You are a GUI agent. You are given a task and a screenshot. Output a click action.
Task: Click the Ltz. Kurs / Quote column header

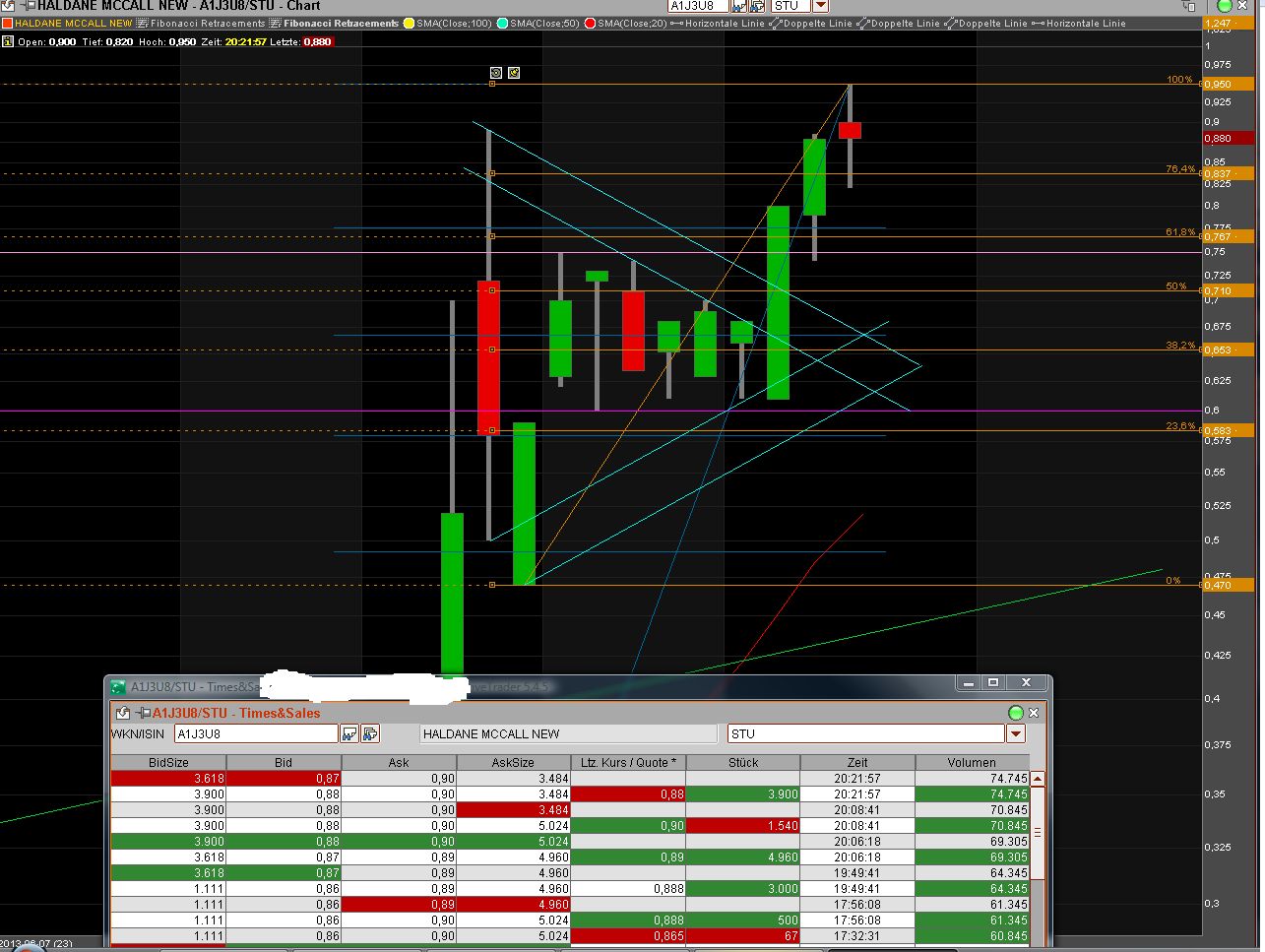[628, 762]
